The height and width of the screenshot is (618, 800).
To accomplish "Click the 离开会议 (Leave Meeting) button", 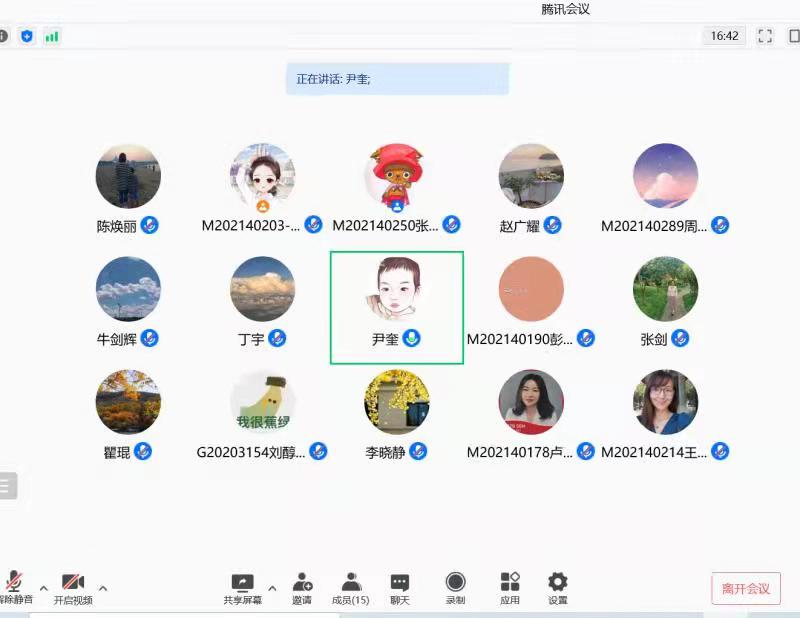I will coord(746,589).
